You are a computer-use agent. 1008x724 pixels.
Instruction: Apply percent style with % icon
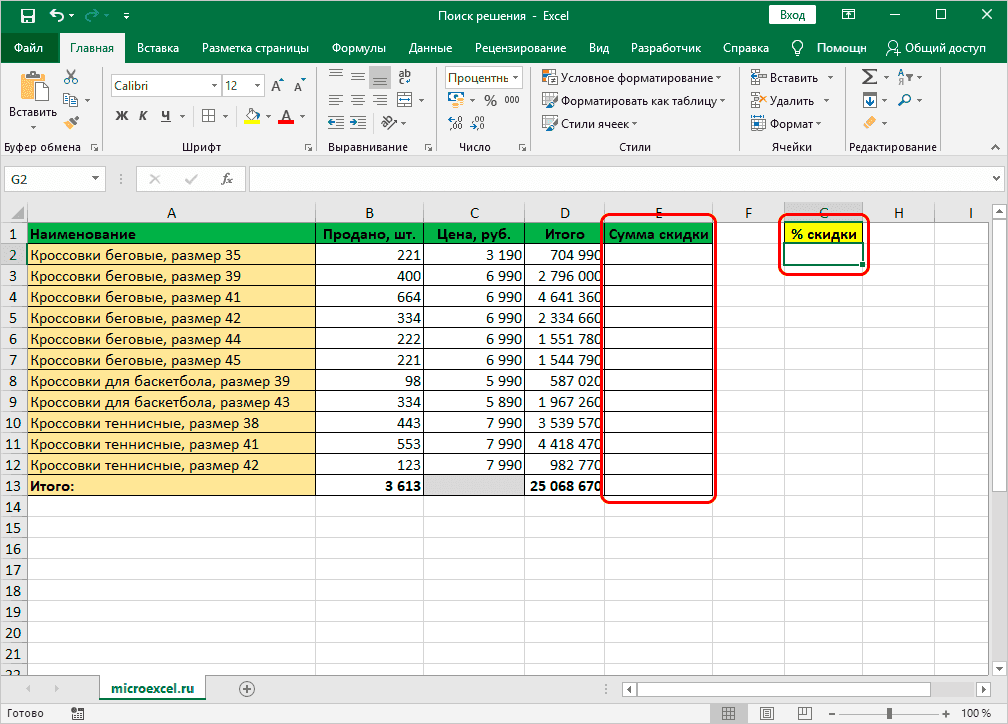click(x=490, y=100)
